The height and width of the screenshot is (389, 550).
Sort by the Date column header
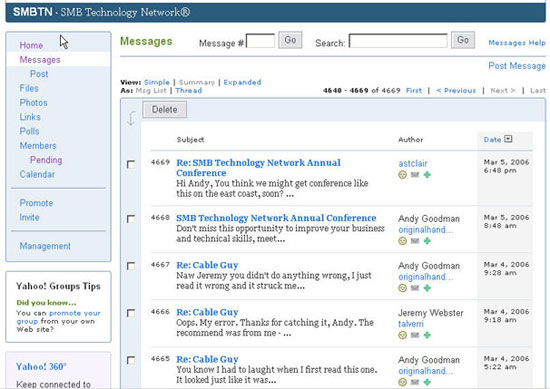[492, 140]
